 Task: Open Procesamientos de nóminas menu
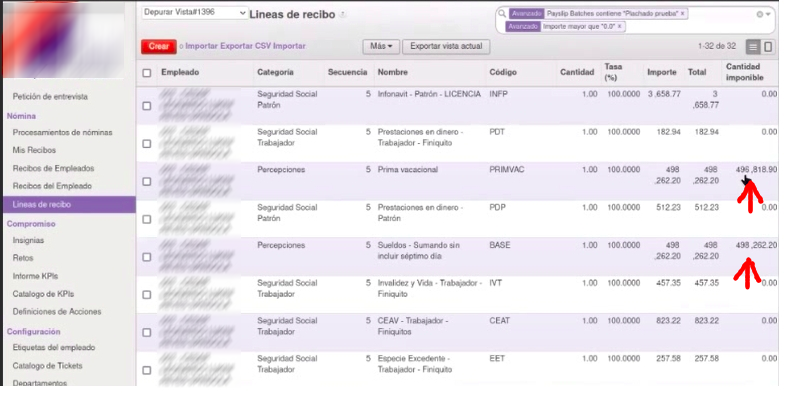[63, 133]
